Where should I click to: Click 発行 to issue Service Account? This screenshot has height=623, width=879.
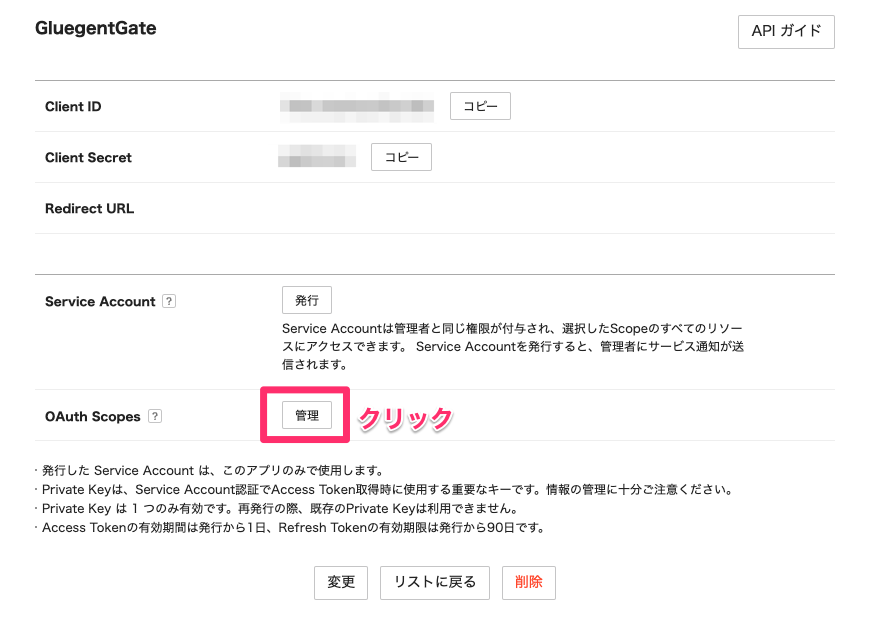pyautogui.click(x=307, y=300)
